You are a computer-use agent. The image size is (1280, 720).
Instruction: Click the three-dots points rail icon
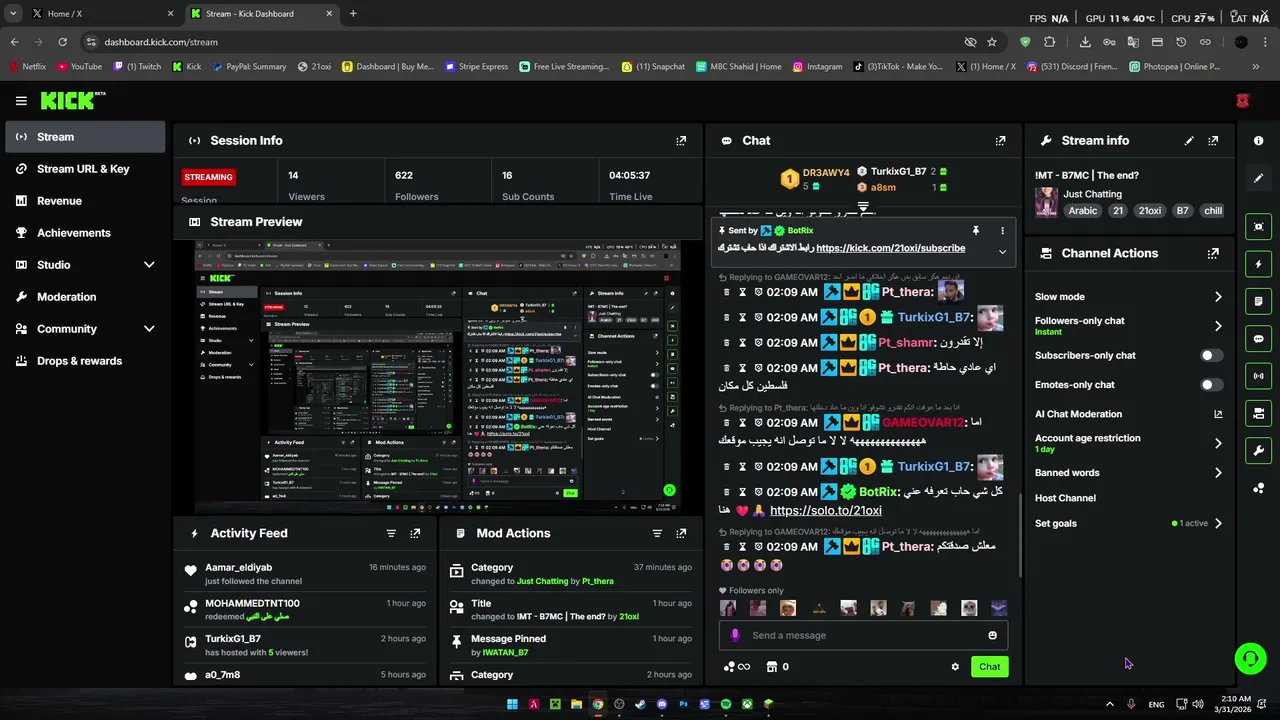click(1259, 488)
